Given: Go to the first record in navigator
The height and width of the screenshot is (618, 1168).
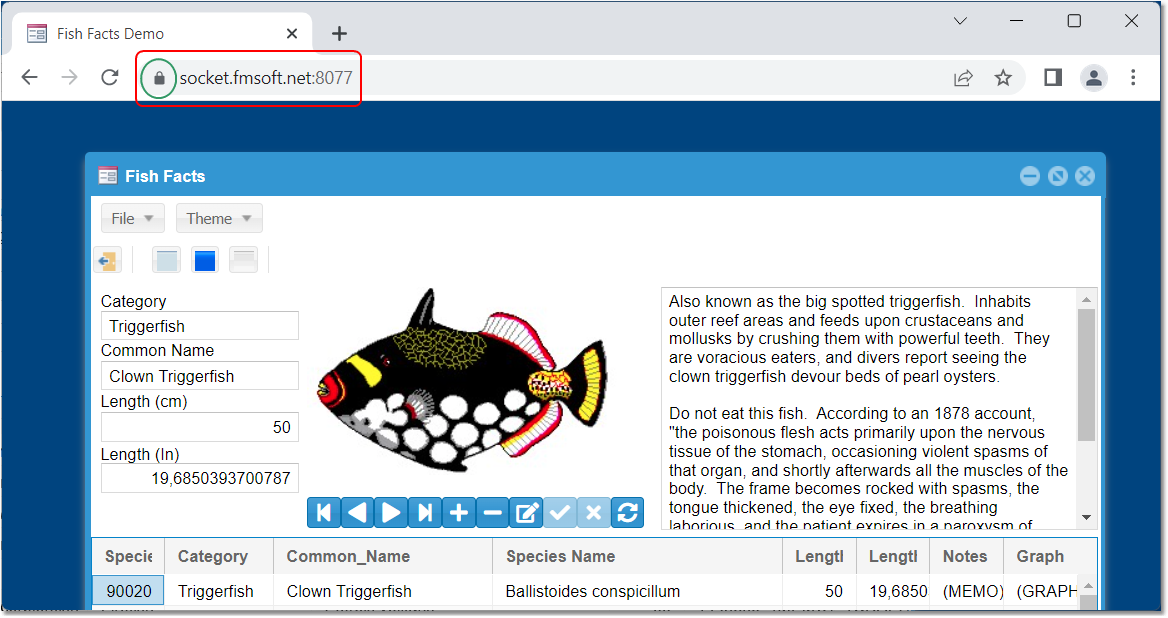Looking at the screenshot, I should (x=324, y=513).
